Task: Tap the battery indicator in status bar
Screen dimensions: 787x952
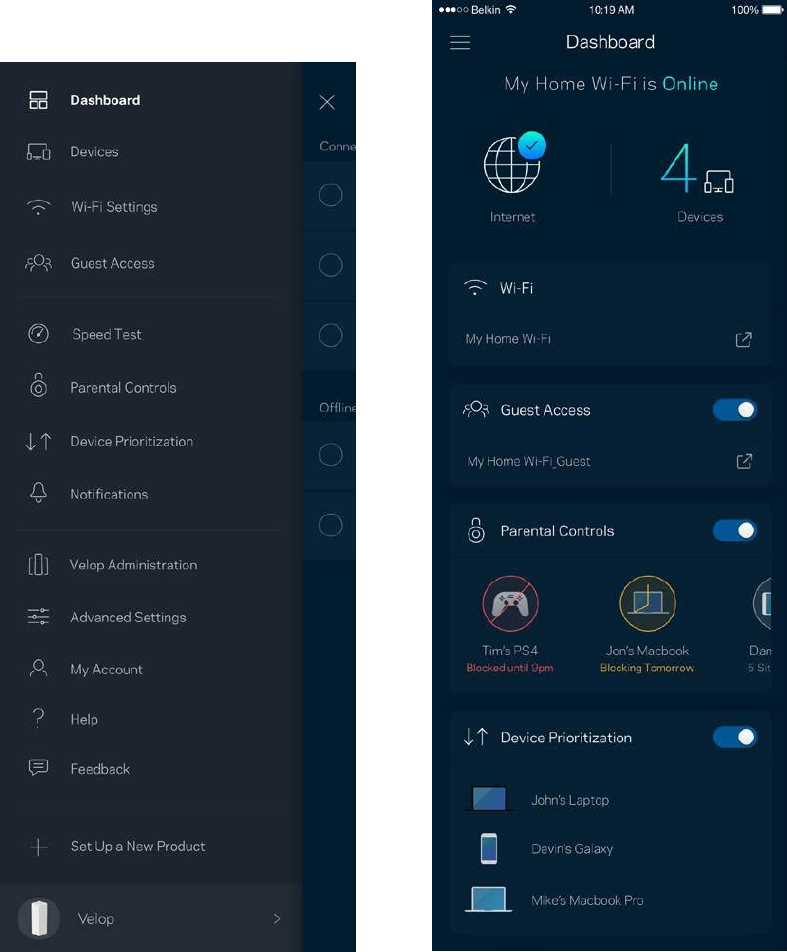Action: [773, 10]
